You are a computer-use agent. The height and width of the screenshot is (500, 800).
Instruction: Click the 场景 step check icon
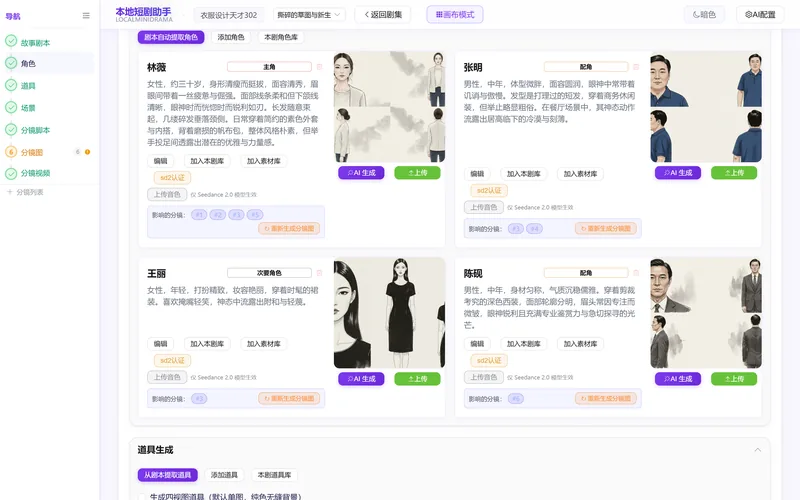(x=11, y=107)
